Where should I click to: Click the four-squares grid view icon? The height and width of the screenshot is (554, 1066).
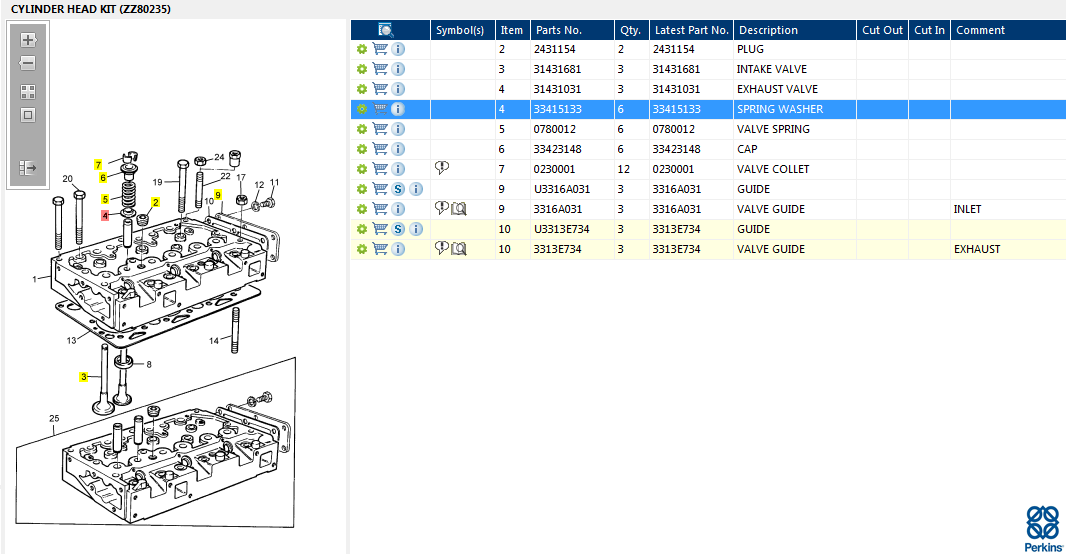point(28,92)
